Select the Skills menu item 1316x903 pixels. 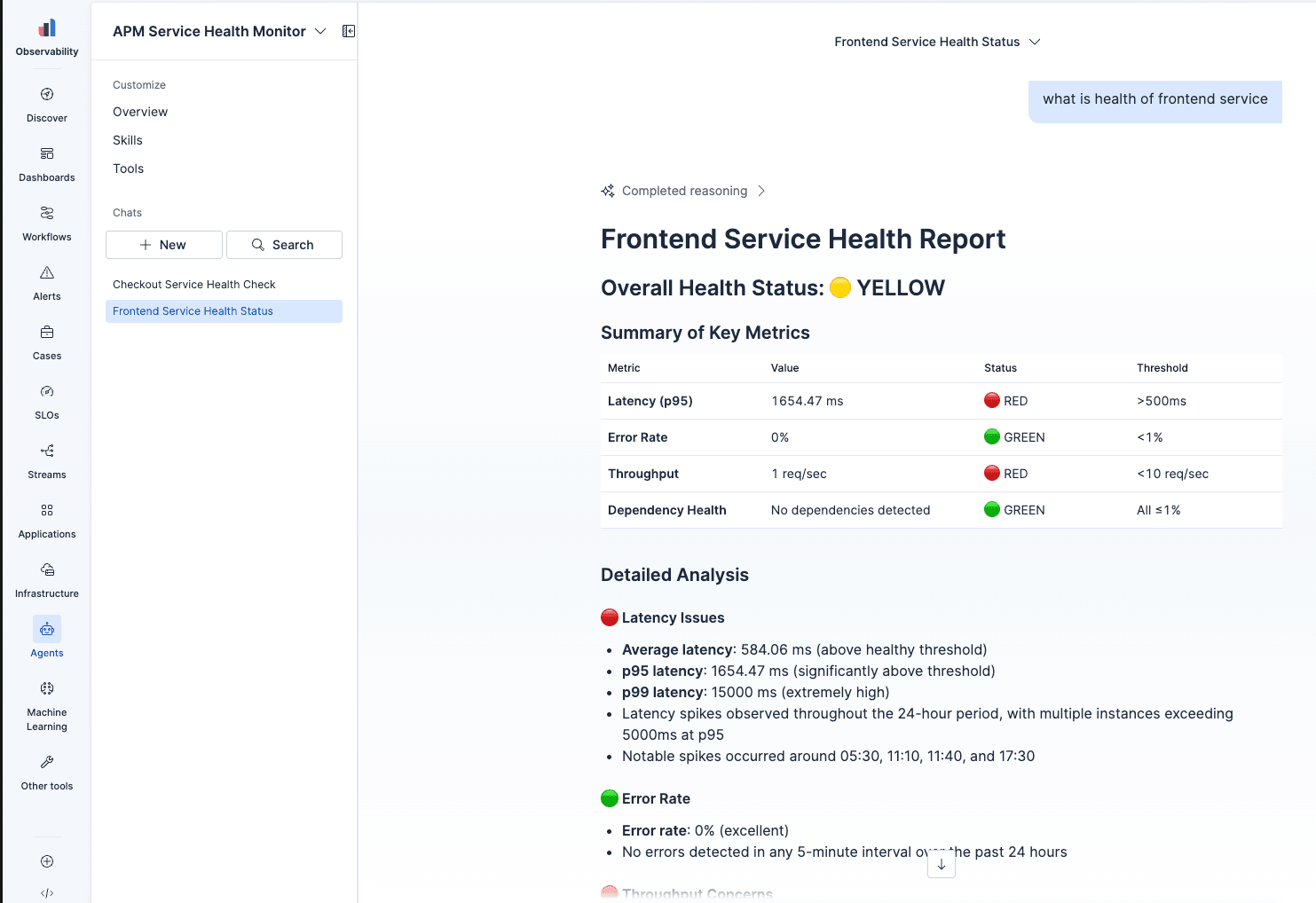128,140
